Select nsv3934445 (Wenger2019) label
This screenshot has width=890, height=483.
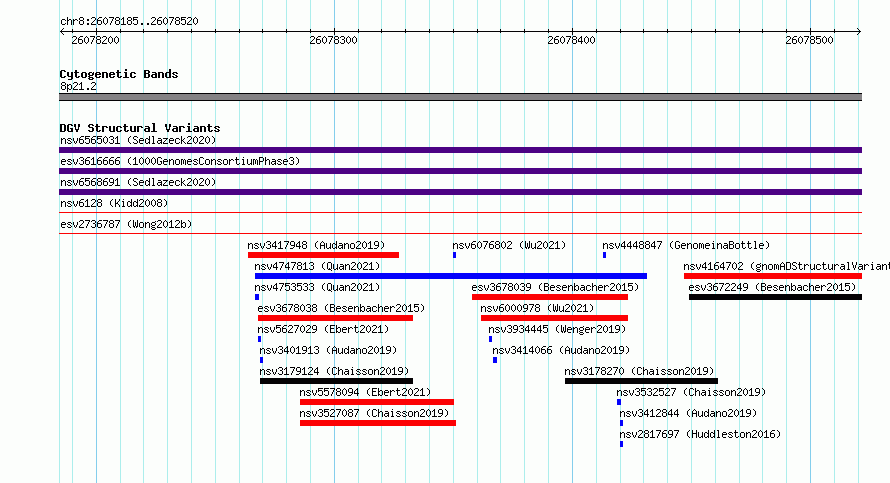coord(557,329)
